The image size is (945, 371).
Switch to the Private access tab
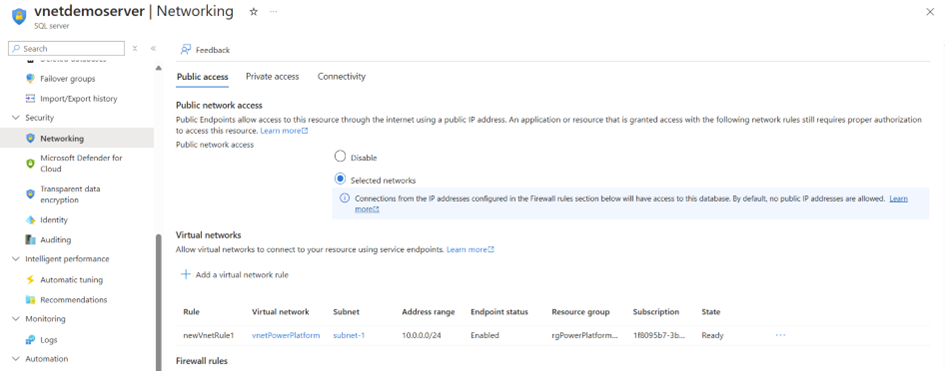(272, 76)
